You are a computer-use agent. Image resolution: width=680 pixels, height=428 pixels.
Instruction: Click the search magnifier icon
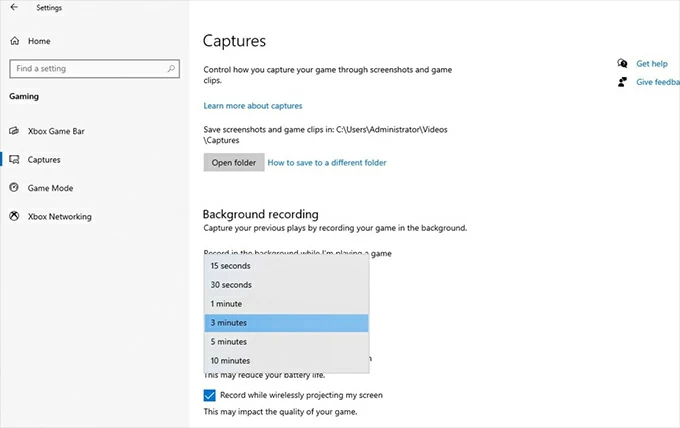coord(171,69)
